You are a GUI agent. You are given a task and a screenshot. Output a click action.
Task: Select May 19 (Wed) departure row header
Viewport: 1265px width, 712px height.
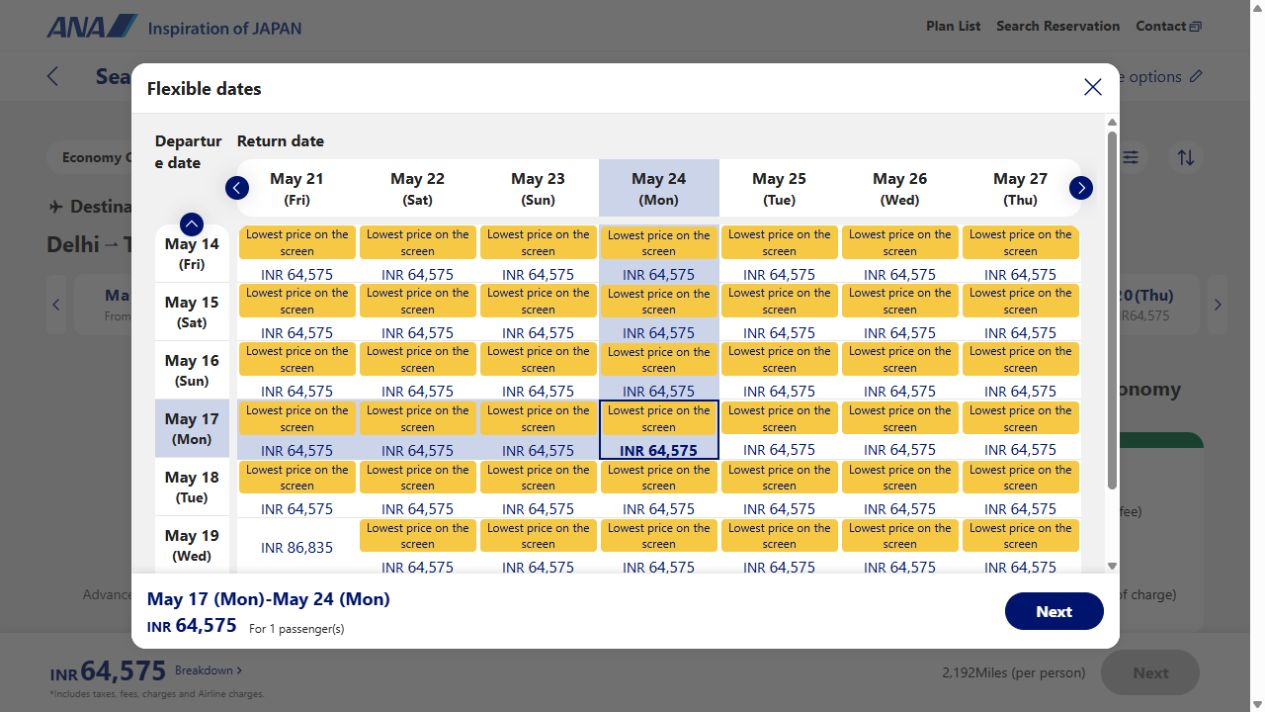click(192, 545)
